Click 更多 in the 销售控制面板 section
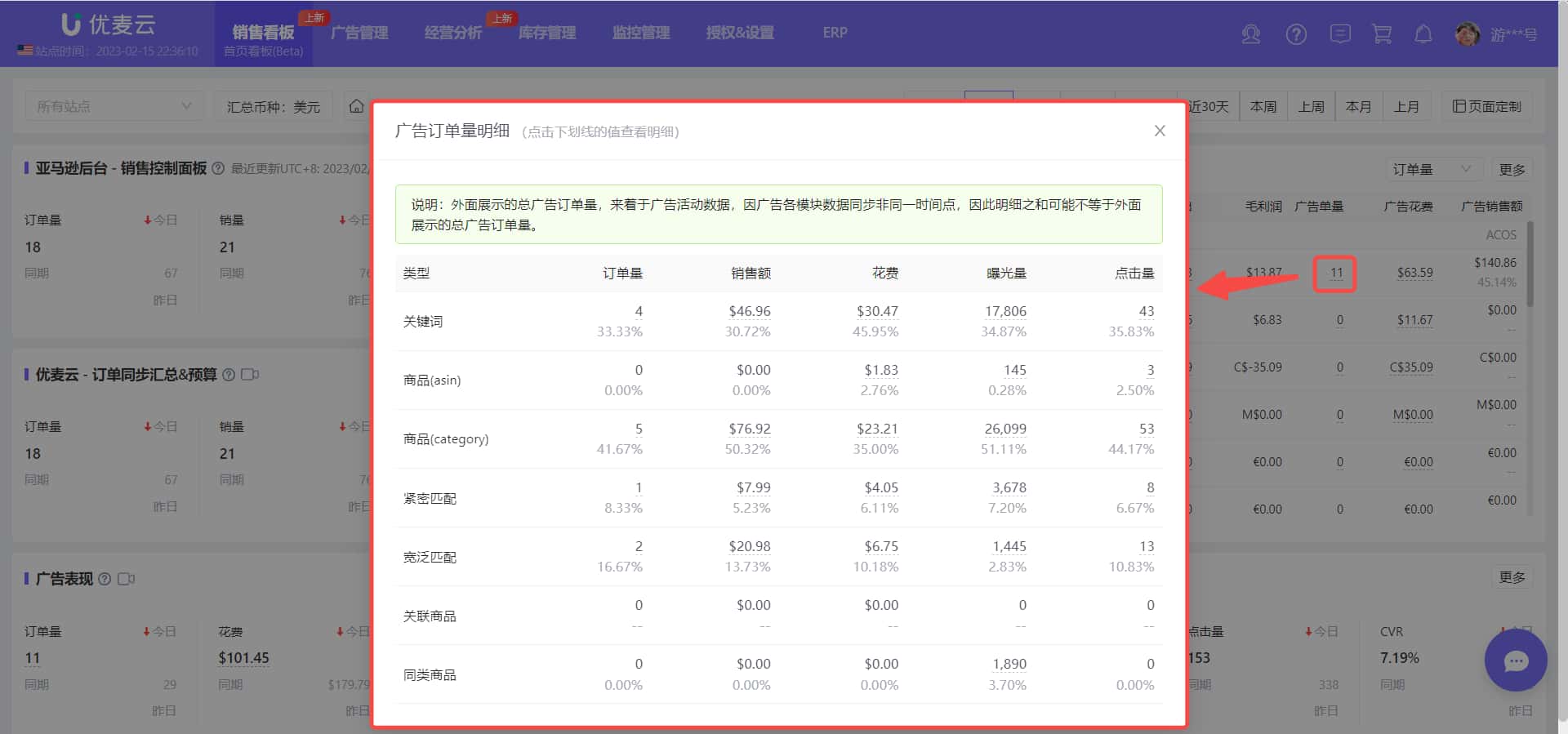The width and height of the screenshot is (1568, 734). click(x=1512, y=169)
